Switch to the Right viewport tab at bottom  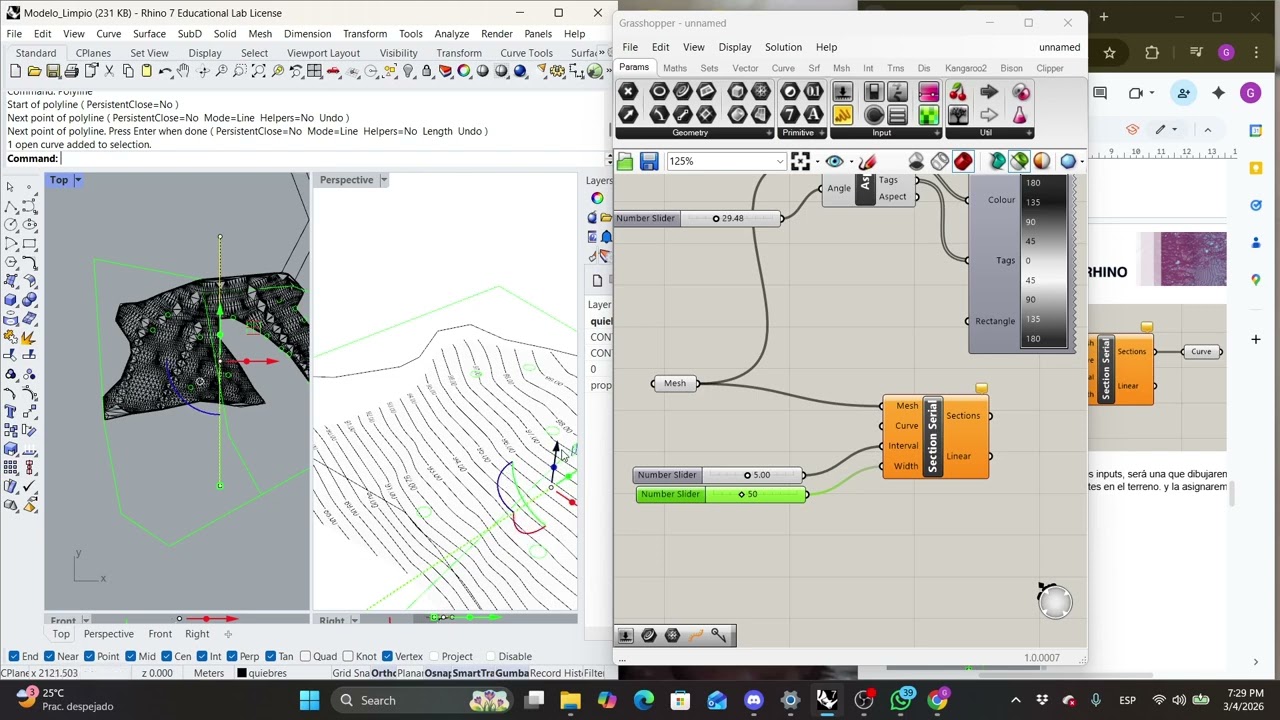coord(197,634)
